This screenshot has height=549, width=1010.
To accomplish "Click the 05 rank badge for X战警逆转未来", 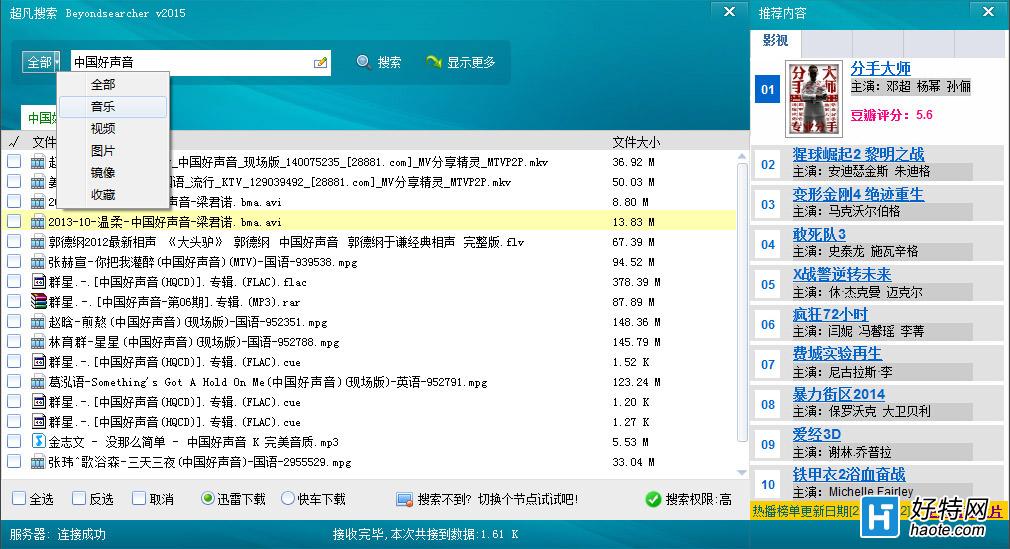I will point(768,284).
